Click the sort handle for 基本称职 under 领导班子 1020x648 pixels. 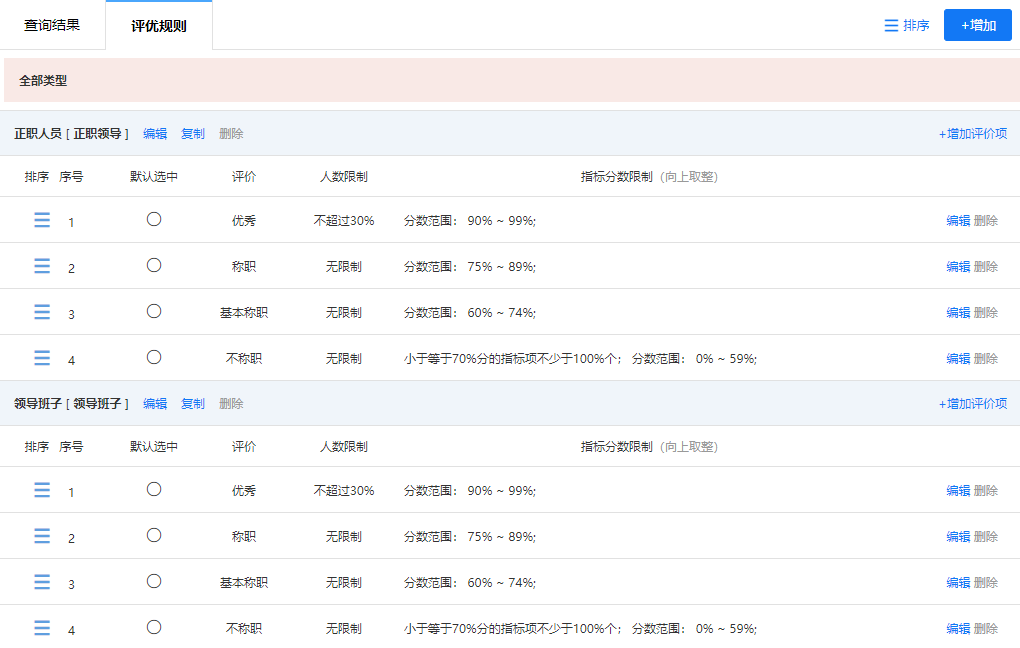point(41,581)
